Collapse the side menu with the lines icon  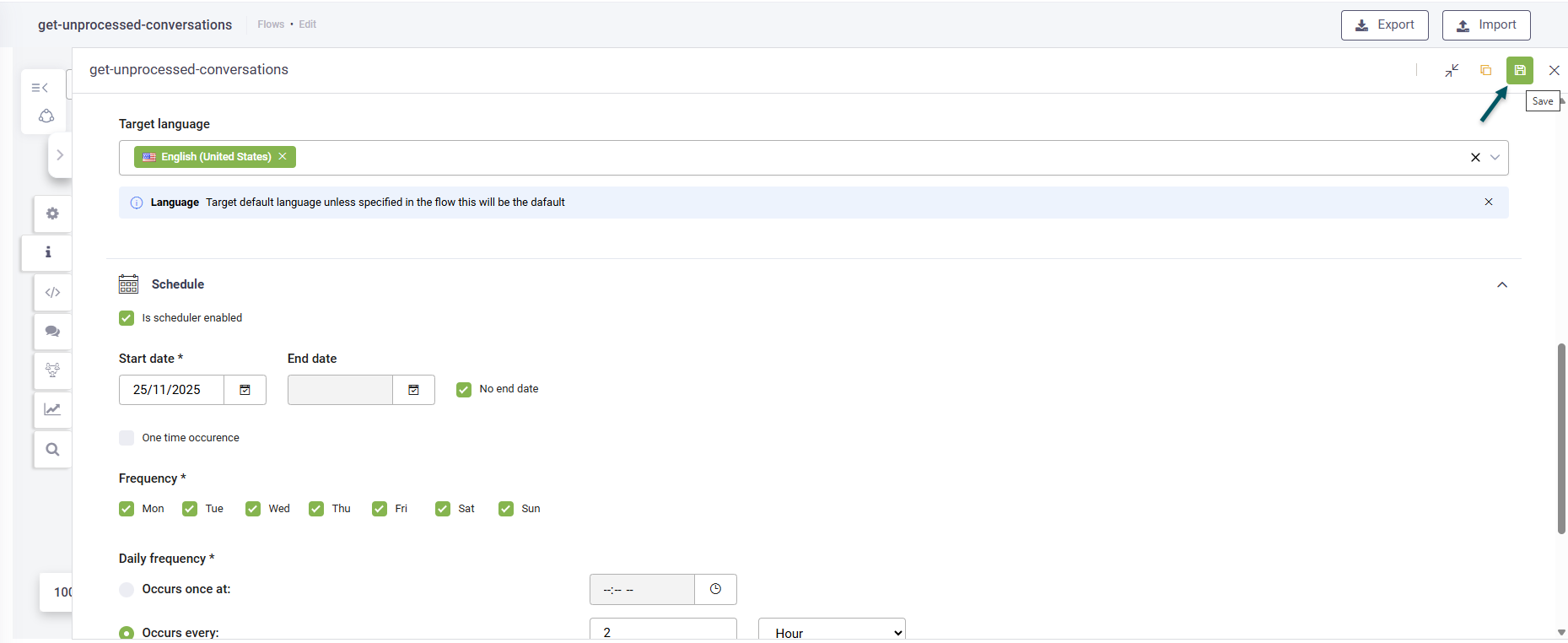pos(40,88)
